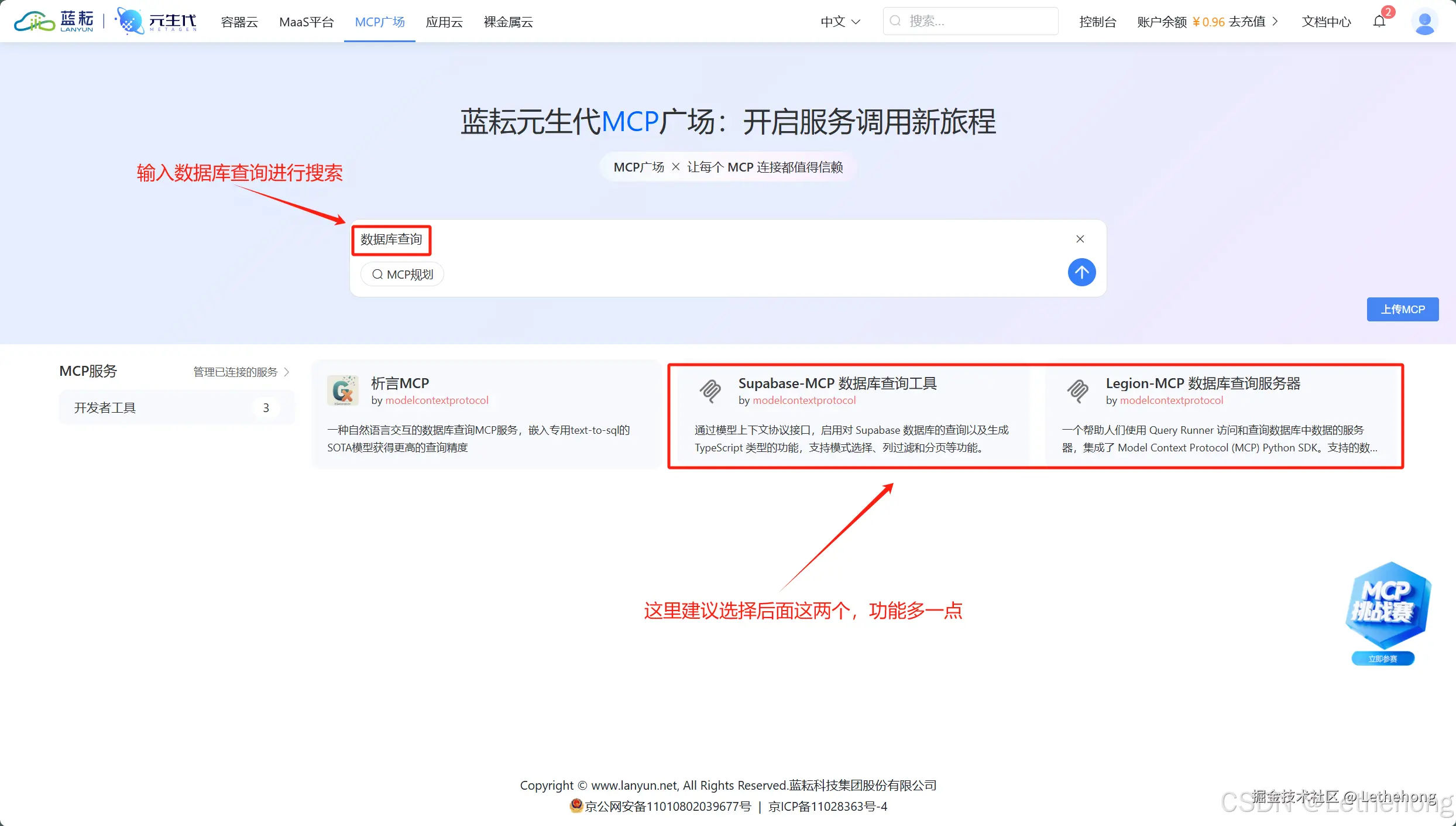Click the 析言MCP service icon
The width and height of the screenshot is (1456, 826).
pos(342,390)
